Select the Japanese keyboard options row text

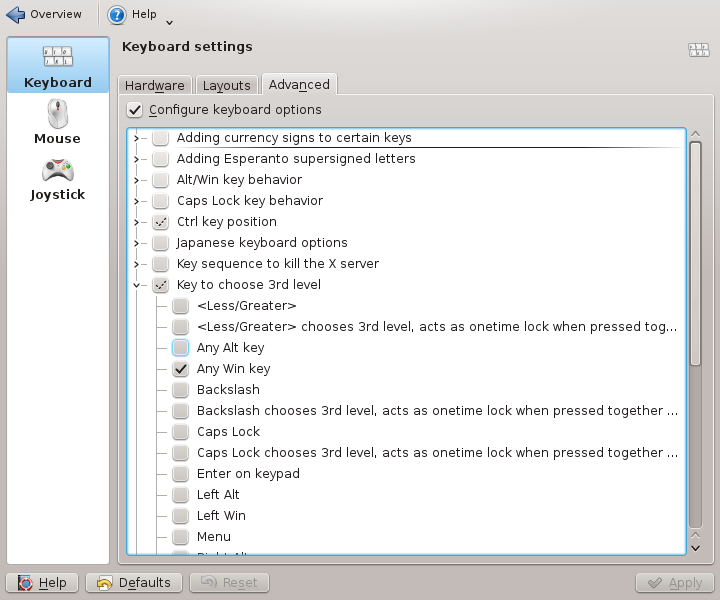click(262, 243)
